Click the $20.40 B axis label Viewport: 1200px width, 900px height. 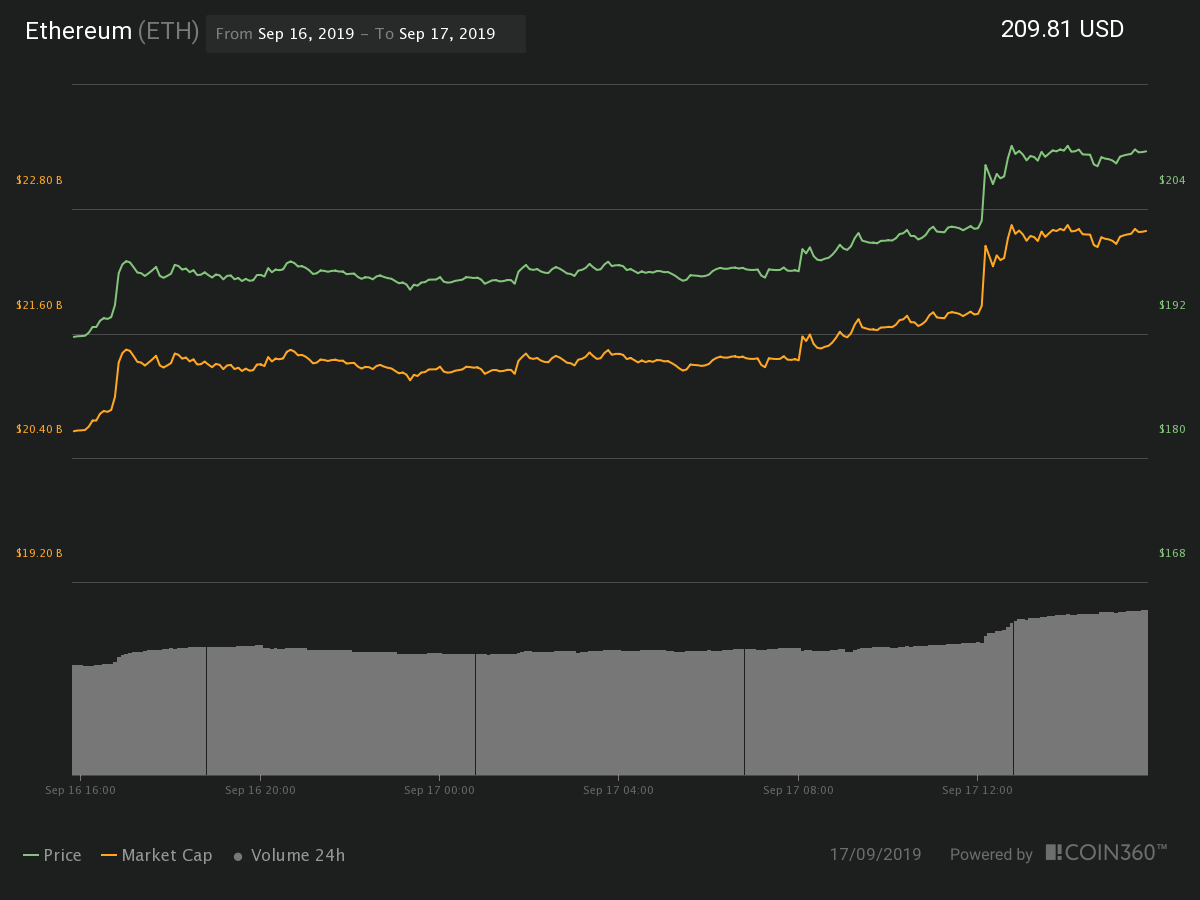39,429
